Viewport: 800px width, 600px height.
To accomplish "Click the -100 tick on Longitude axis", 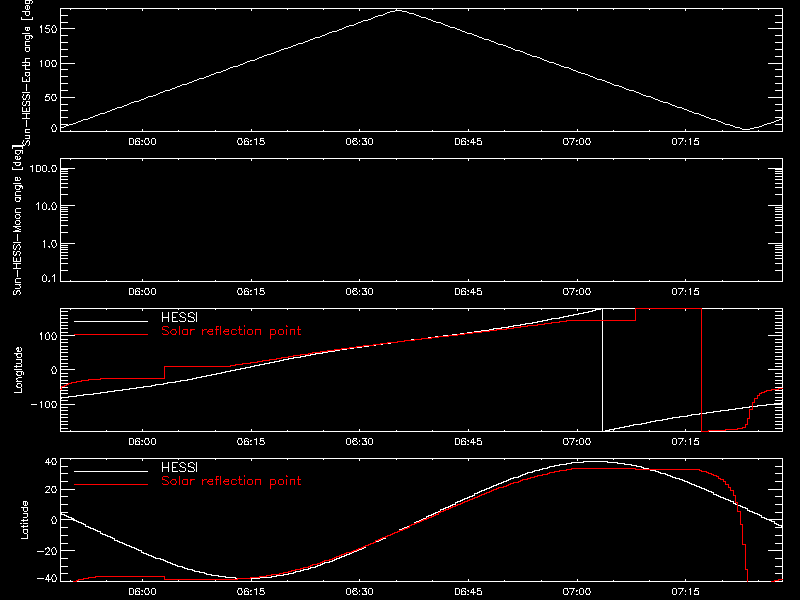I will click(x=44, y=404).
